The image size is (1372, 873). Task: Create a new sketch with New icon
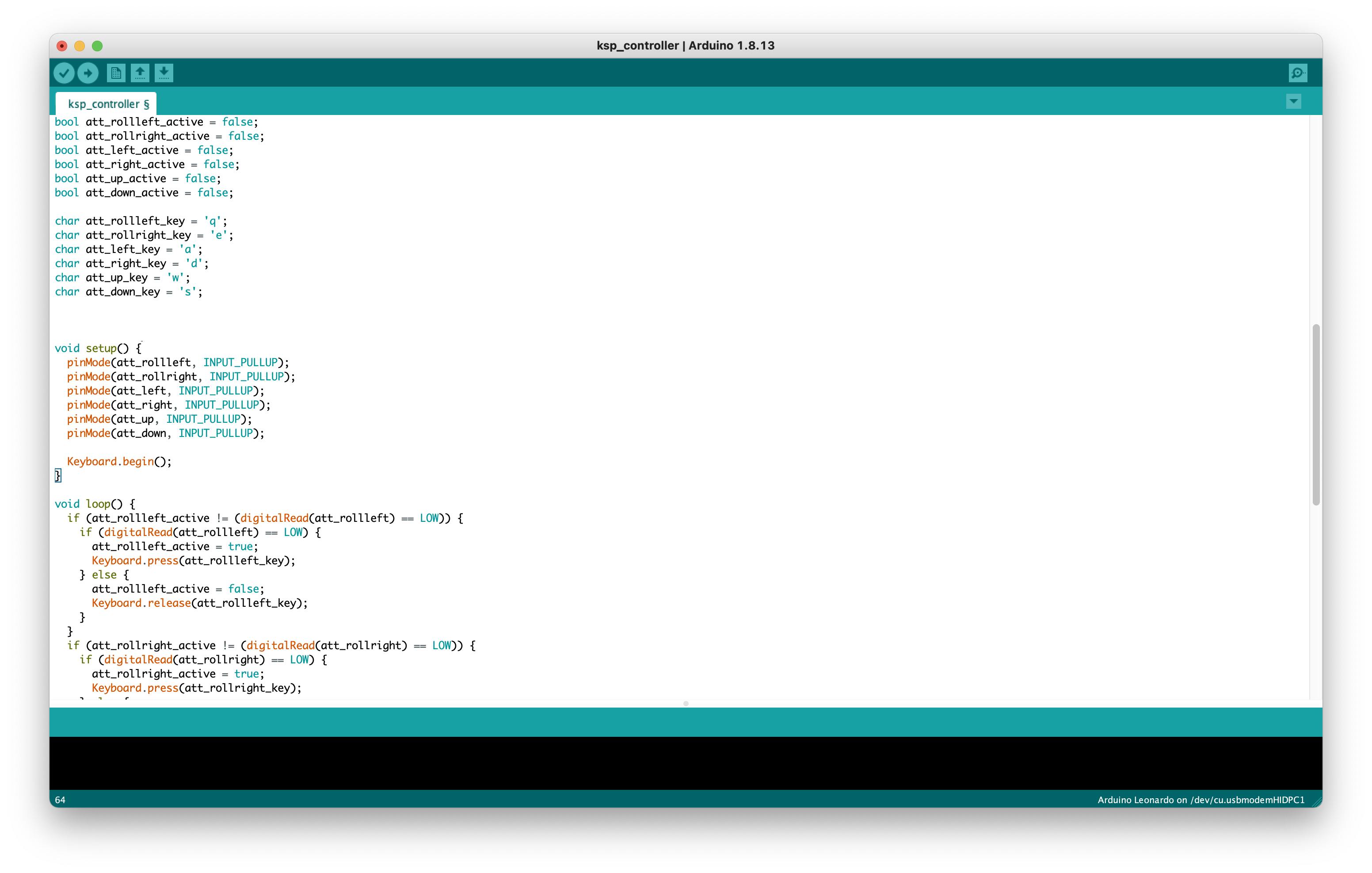pos(116,73)
